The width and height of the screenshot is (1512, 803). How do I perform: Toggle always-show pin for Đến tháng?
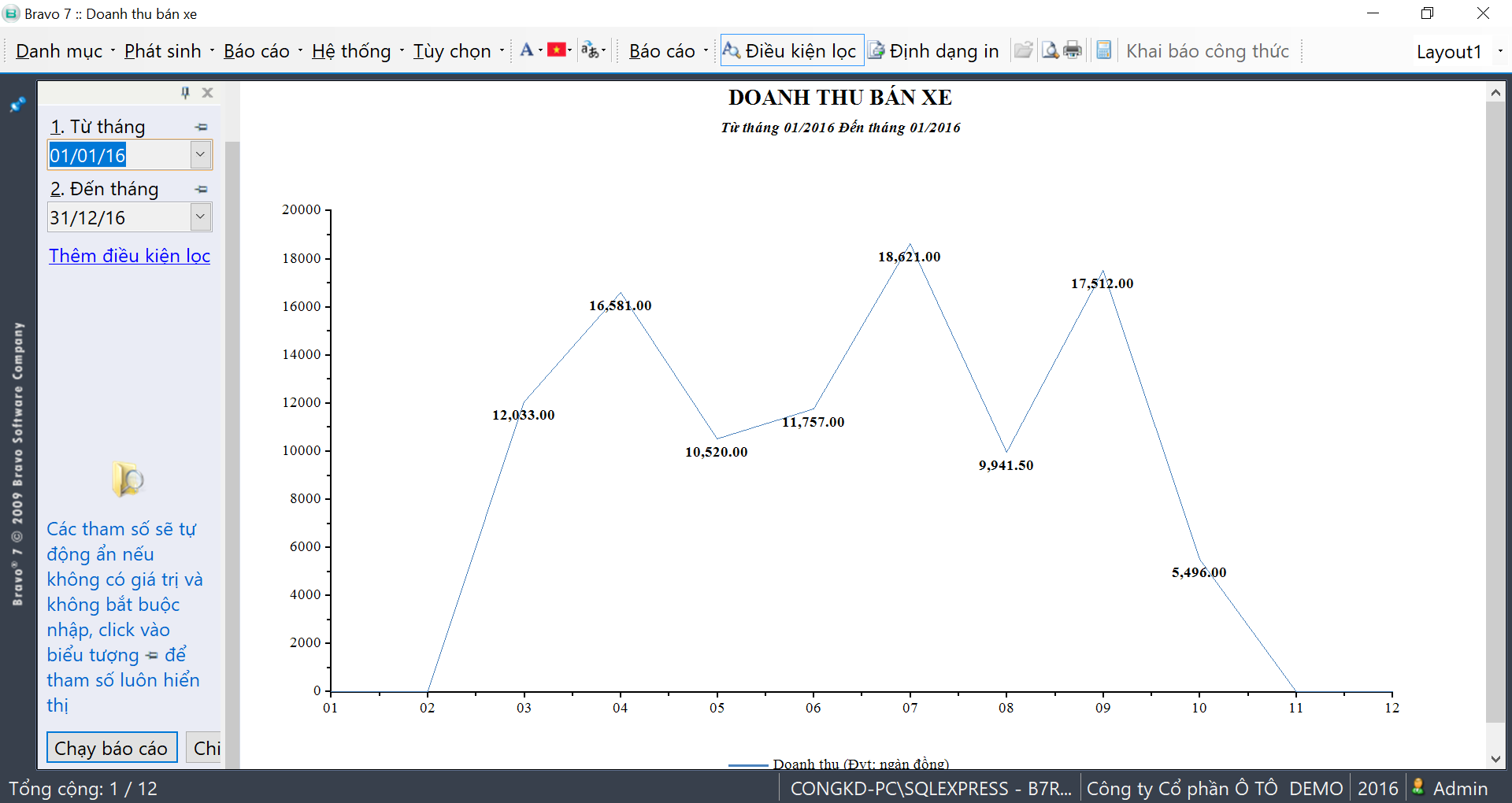[x=202, y=189]
